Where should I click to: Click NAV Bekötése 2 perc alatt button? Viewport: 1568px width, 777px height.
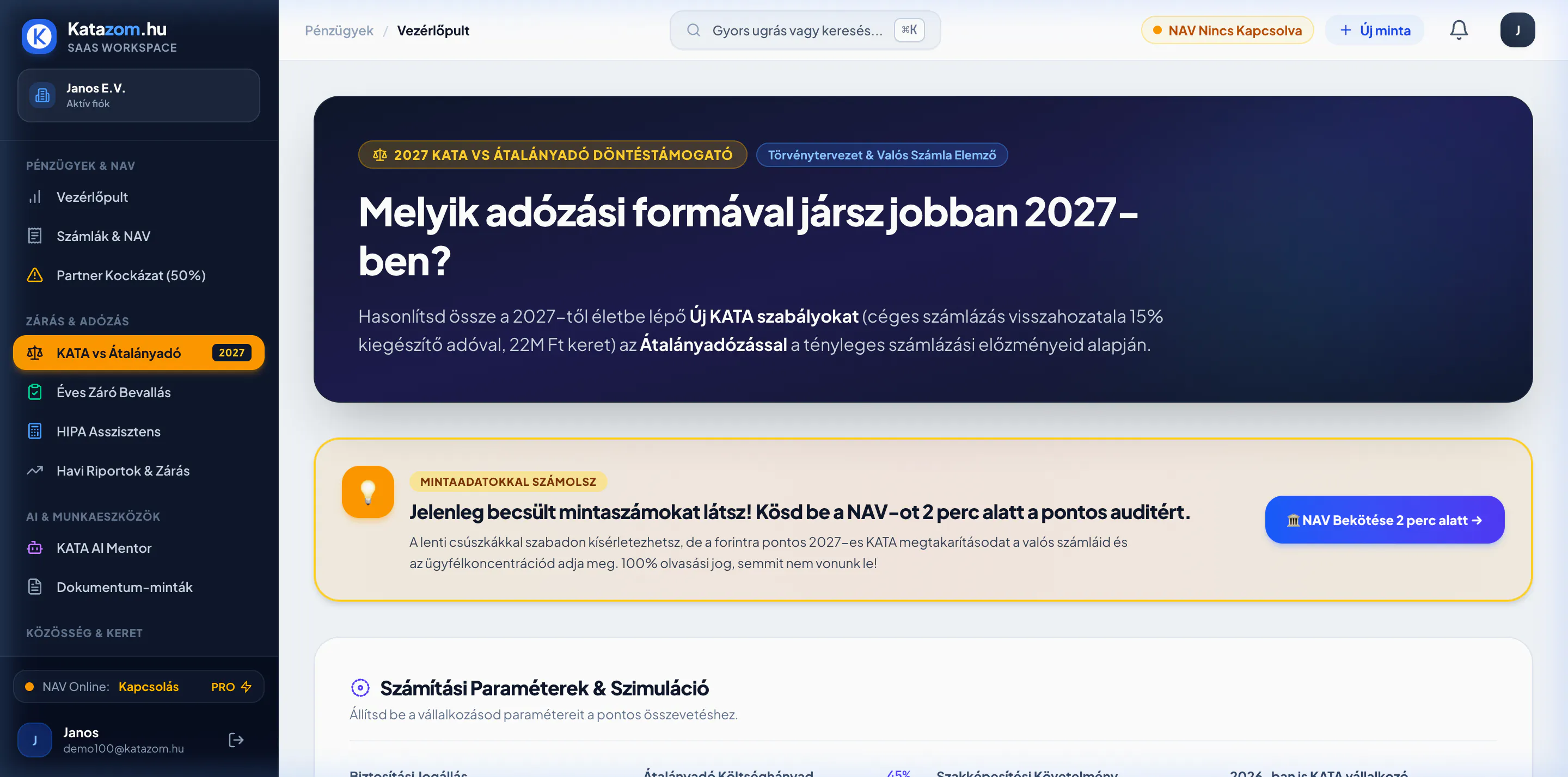click(x=1384, y=520)
